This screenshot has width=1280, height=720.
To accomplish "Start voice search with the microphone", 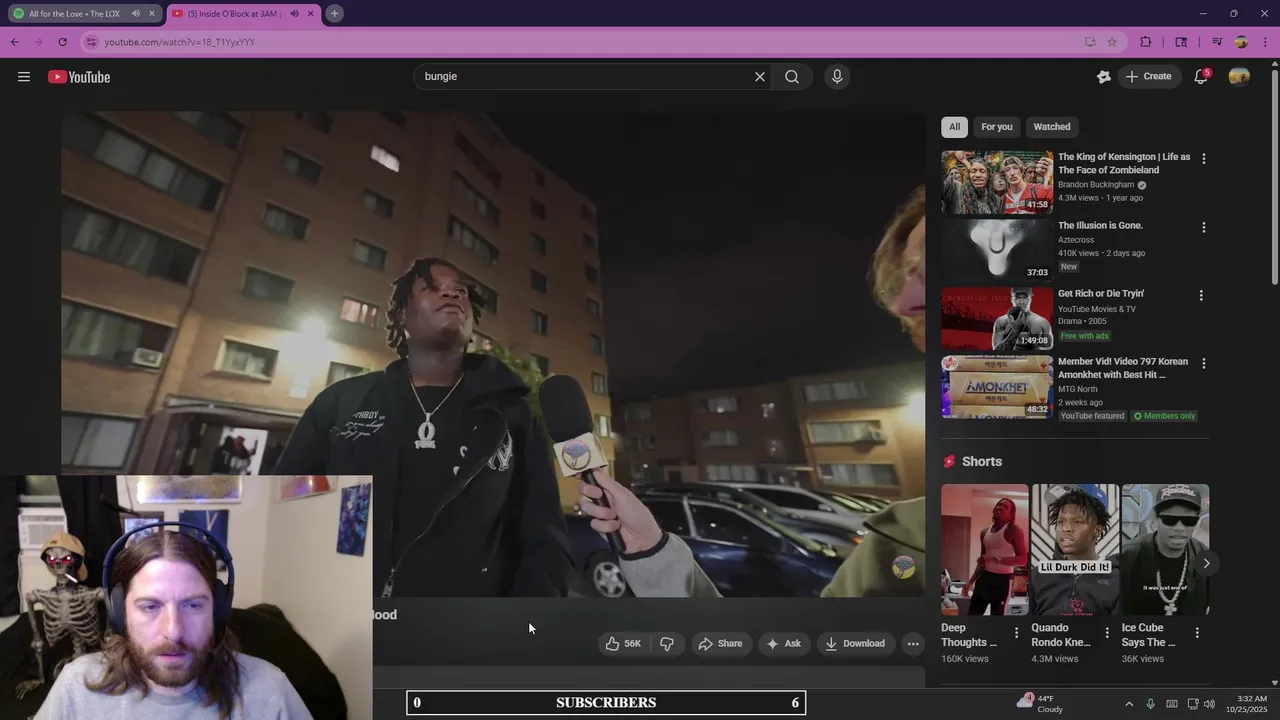I will pyautogui.click(x=837, y=77).
